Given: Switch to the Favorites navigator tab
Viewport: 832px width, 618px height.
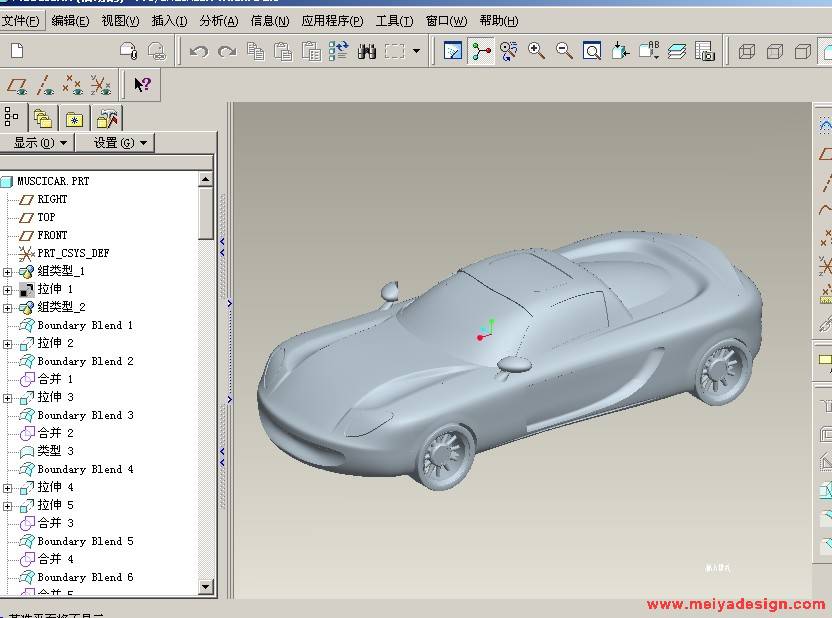Looking at the screenshot, I should [74, 118].
